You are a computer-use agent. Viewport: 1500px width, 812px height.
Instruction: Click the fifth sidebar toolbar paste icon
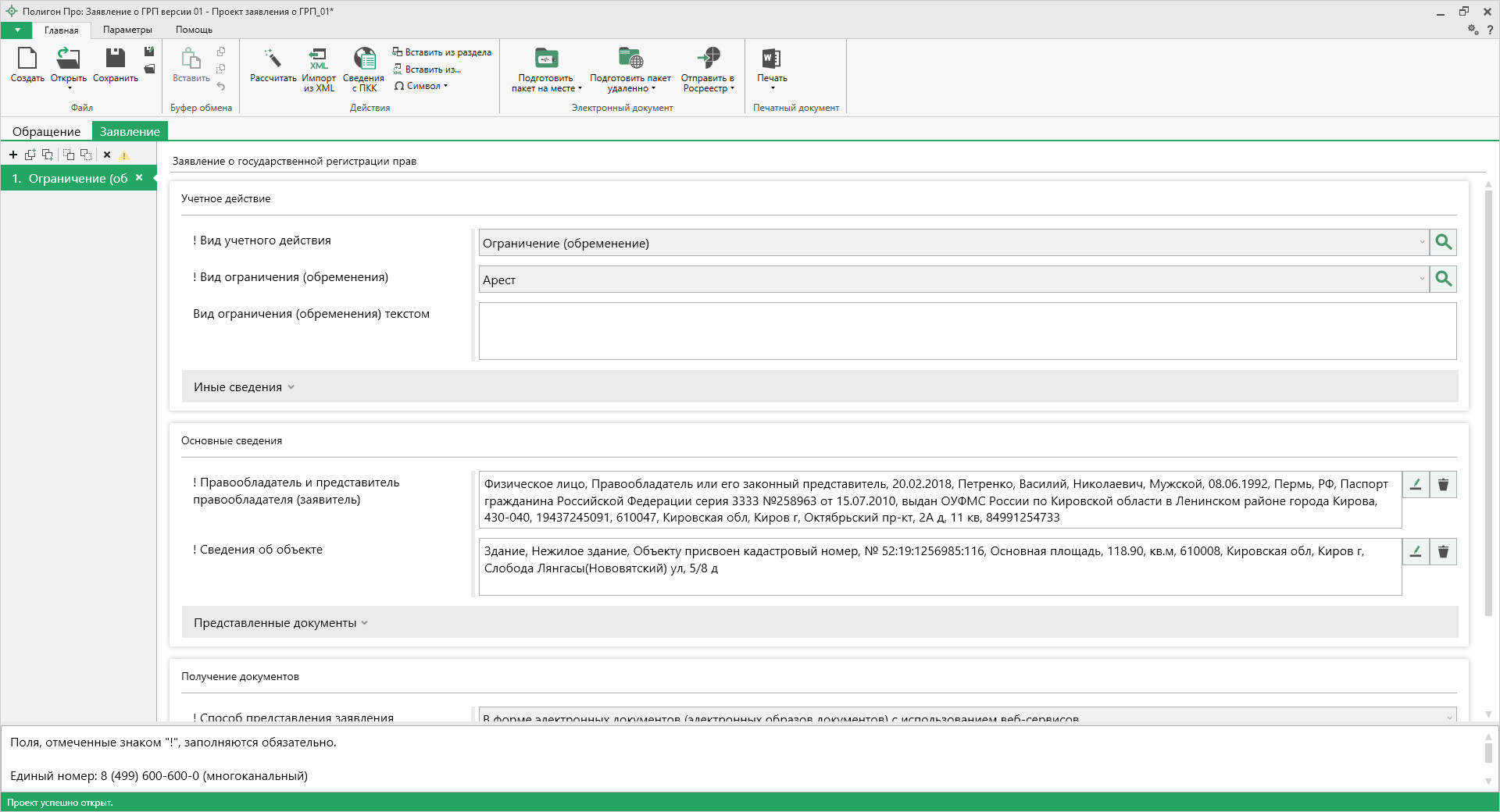pos(86,155)
